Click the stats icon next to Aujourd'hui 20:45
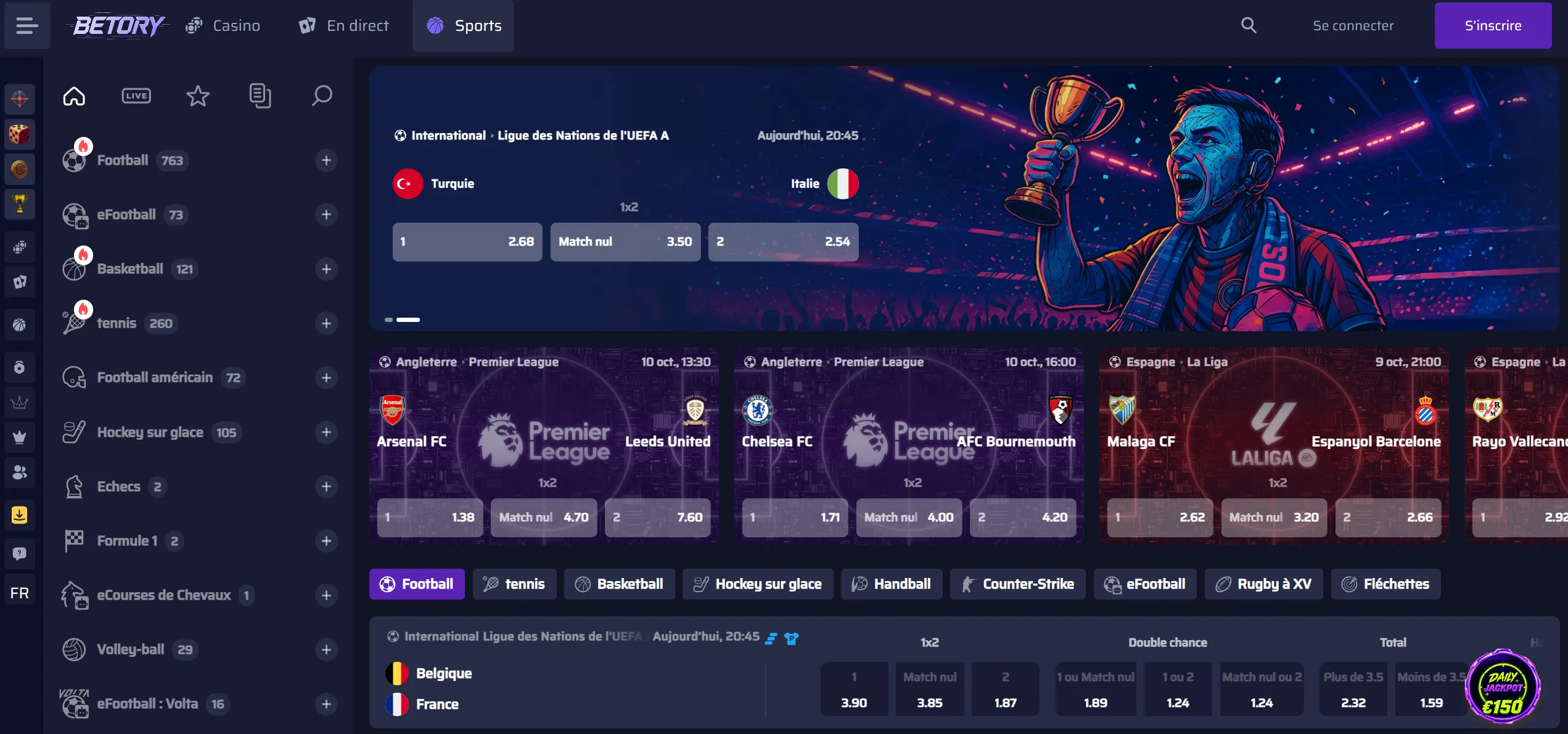 [771, 638]
